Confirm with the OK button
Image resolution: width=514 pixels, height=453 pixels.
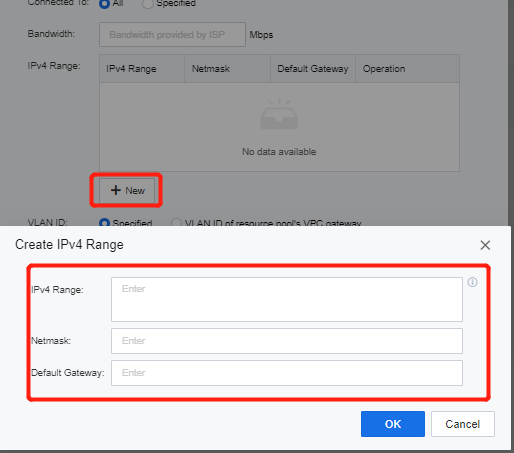[393, 424]
